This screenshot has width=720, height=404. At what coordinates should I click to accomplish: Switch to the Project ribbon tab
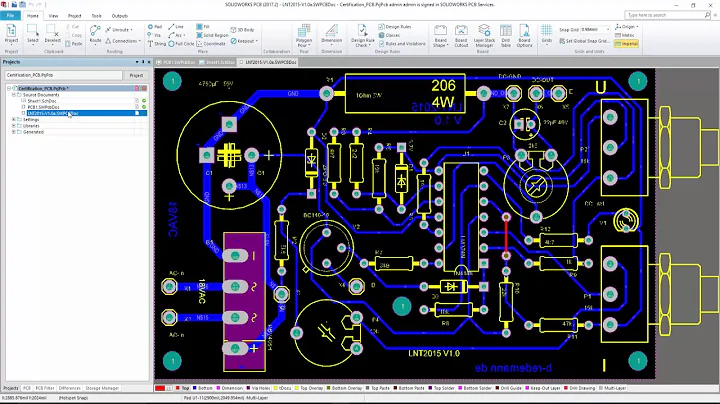(74, 16)
